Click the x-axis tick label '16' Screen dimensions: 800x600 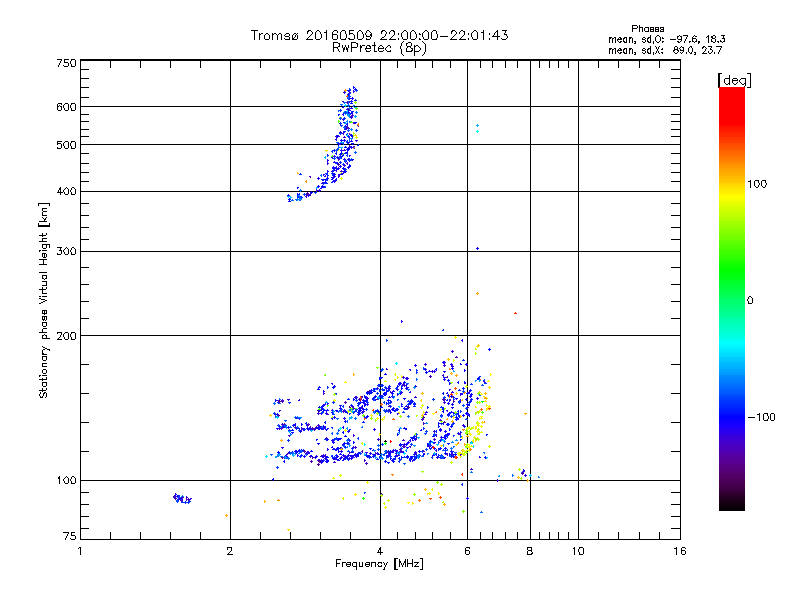pos(680,551)
